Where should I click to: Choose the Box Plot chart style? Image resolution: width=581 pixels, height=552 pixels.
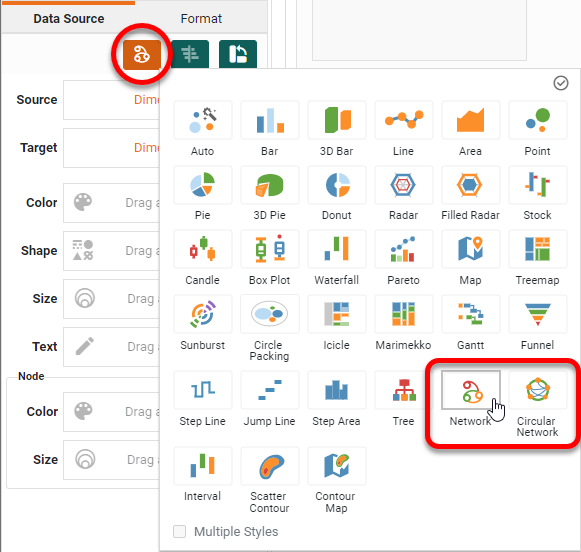click(x=270, y=249)
